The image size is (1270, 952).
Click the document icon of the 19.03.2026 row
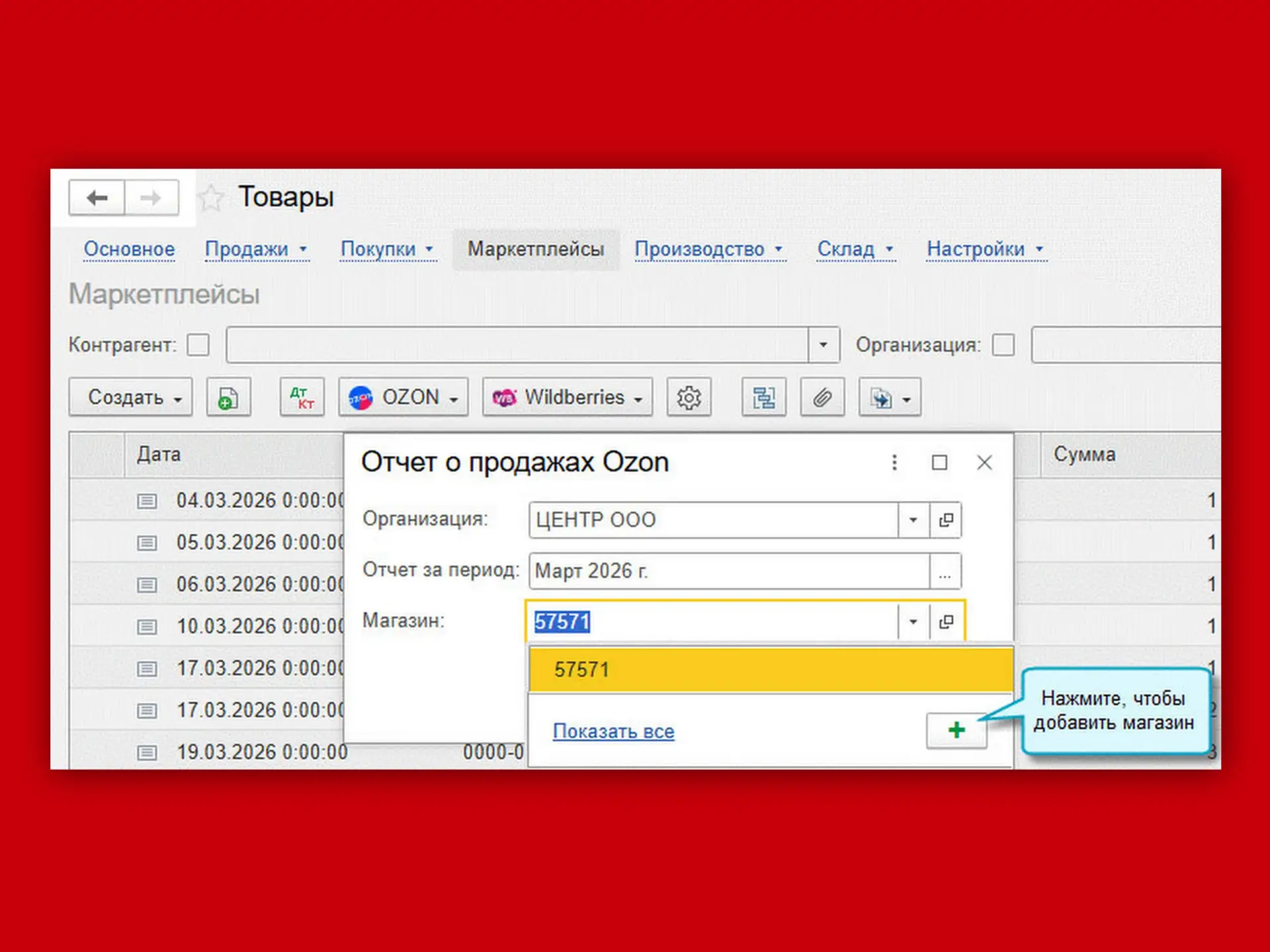coord(147,752)
